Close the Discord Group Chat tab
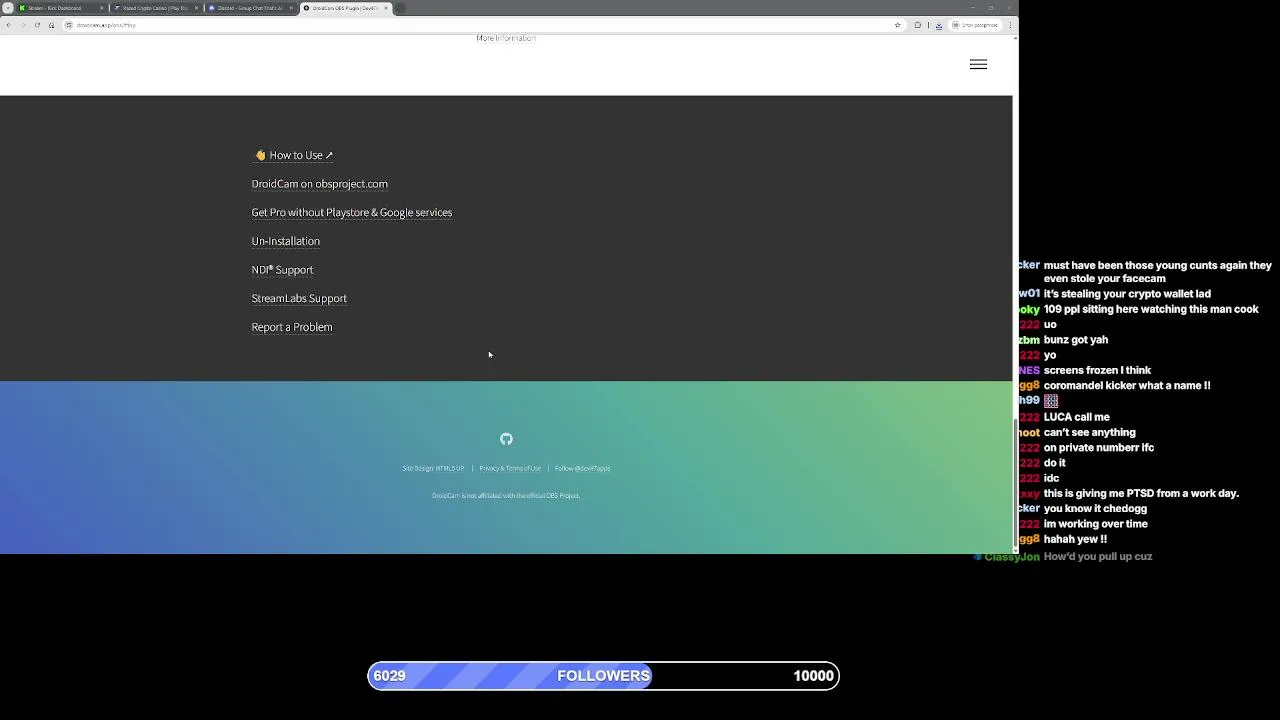 [x=291, y=8]
